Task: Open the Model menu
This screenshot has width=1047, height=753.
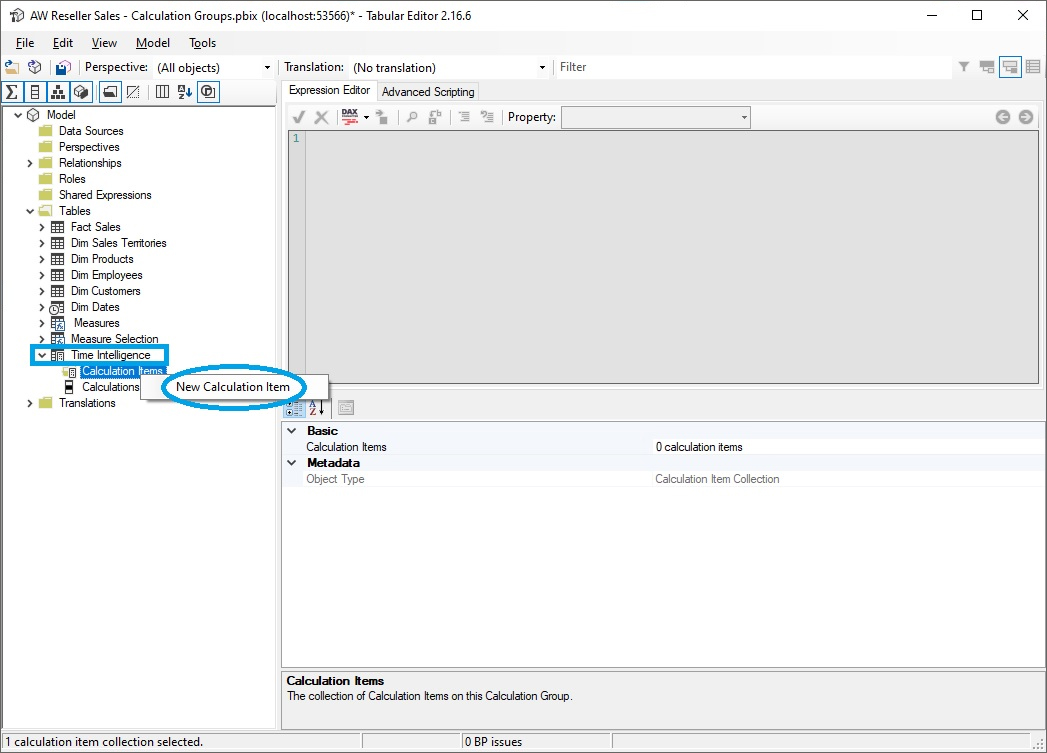Action: (x=152, y=43)
